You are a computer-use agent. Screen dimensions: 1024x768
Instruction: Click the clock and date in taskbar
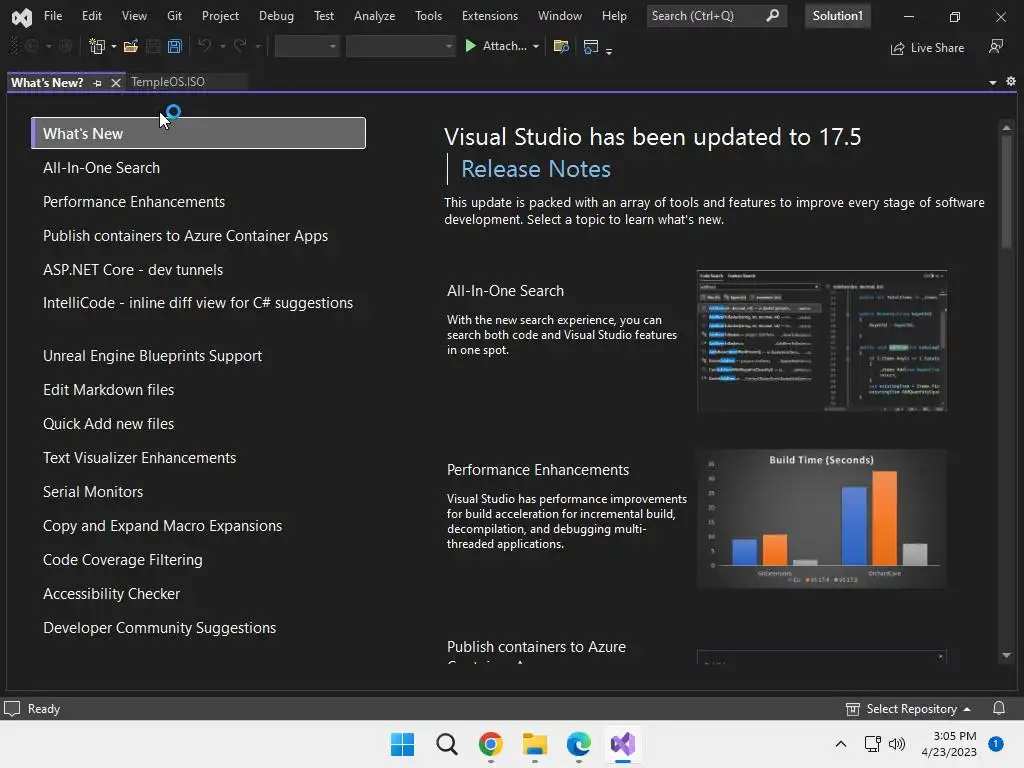click(950, 744)
